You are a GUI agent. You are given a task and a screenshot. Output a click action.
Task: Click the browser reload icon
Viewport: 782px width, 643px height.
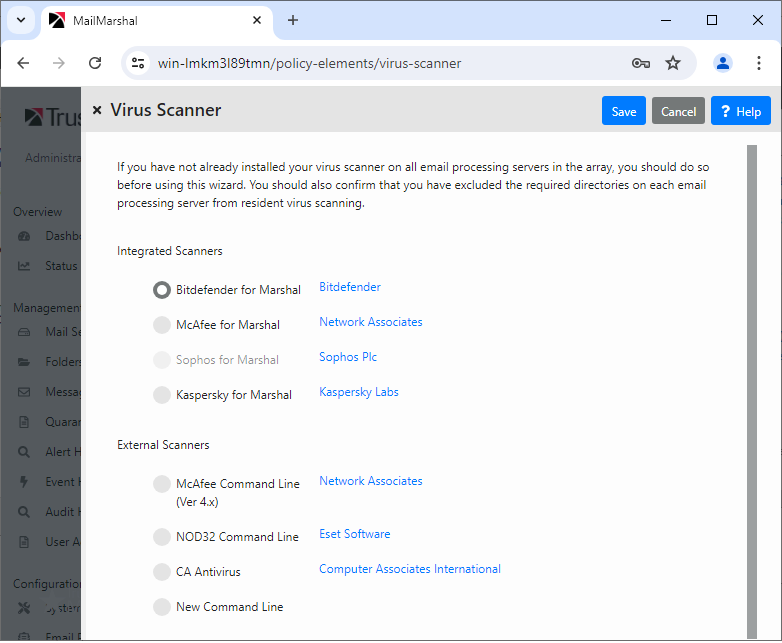coord(95,63)
